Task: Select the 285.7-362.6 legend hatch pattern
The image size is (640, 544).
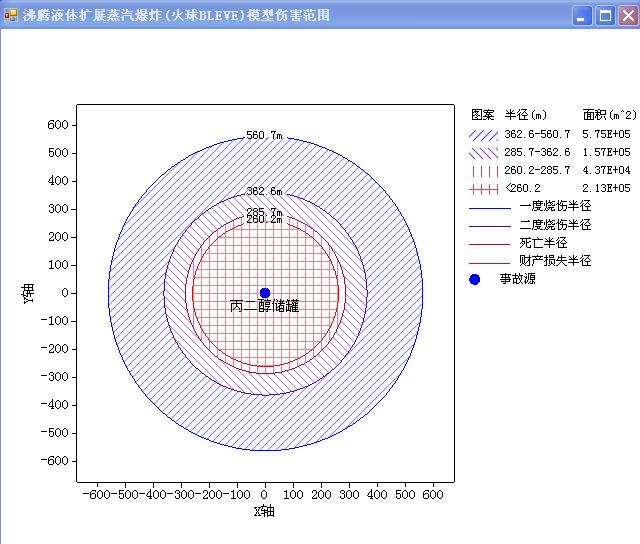Action: click(x=483, y=153)
